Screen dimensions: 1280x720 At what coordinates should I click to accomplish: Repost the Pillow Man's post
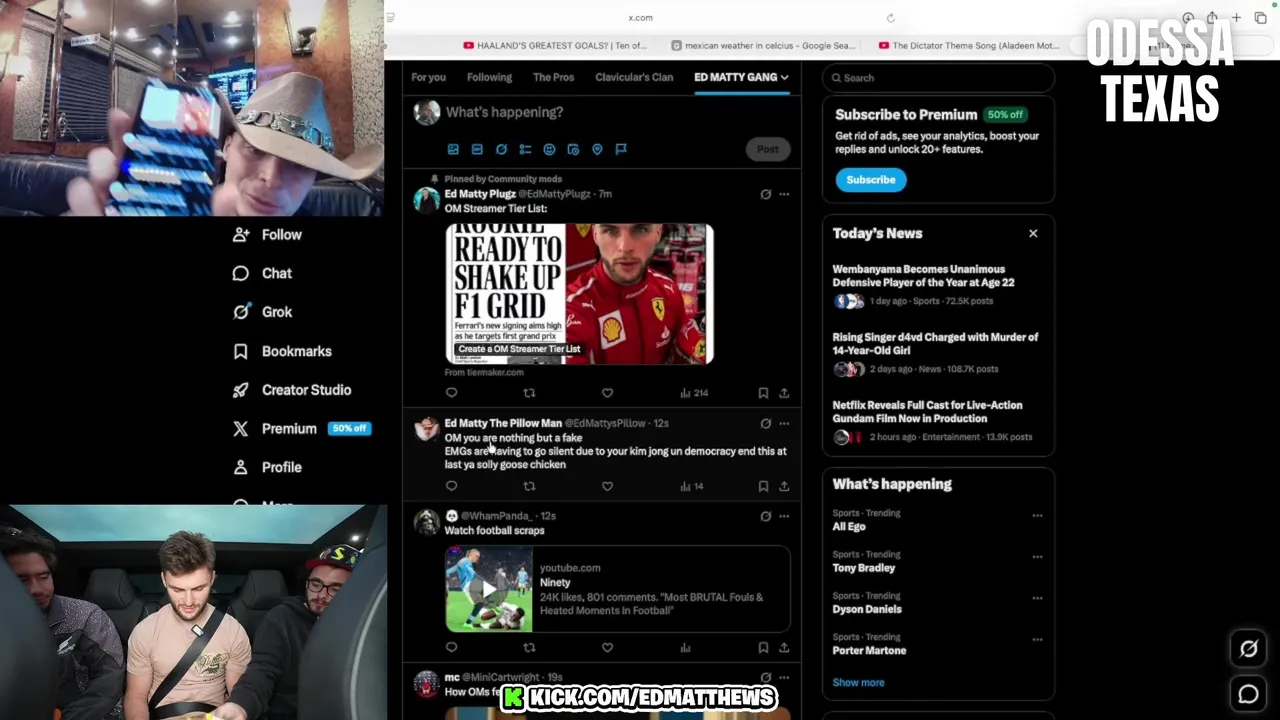[x=529, y=486]
